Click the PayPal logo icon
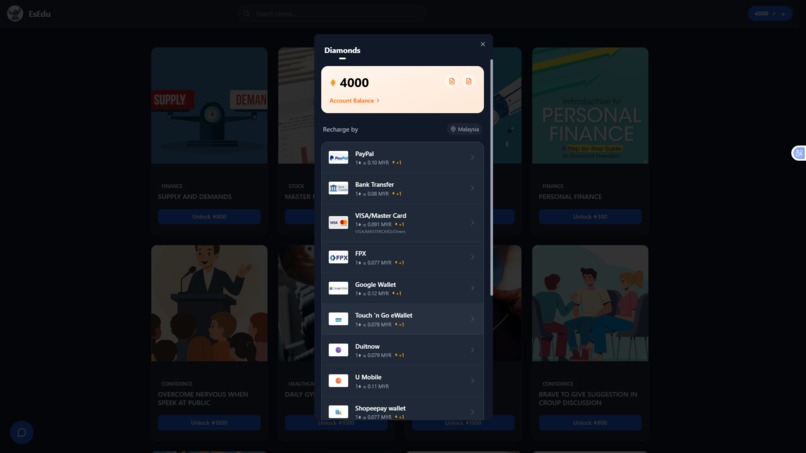Image resolution: width=806 pixels, height=453 pixels. coord(338,157)
